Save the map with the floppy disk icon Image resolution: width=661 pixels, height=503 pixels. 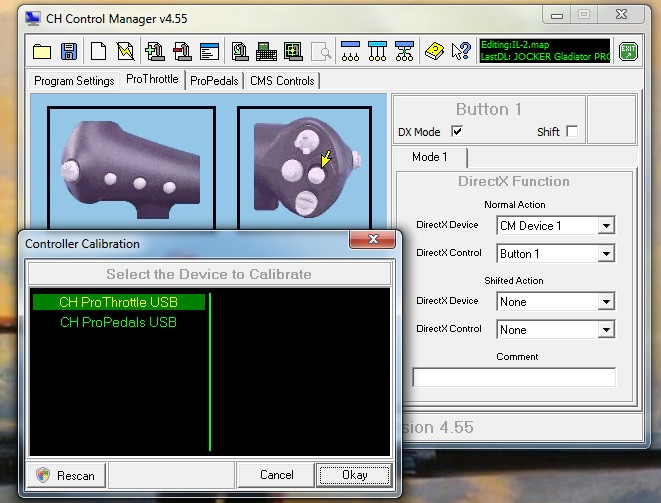coord(69,51)
